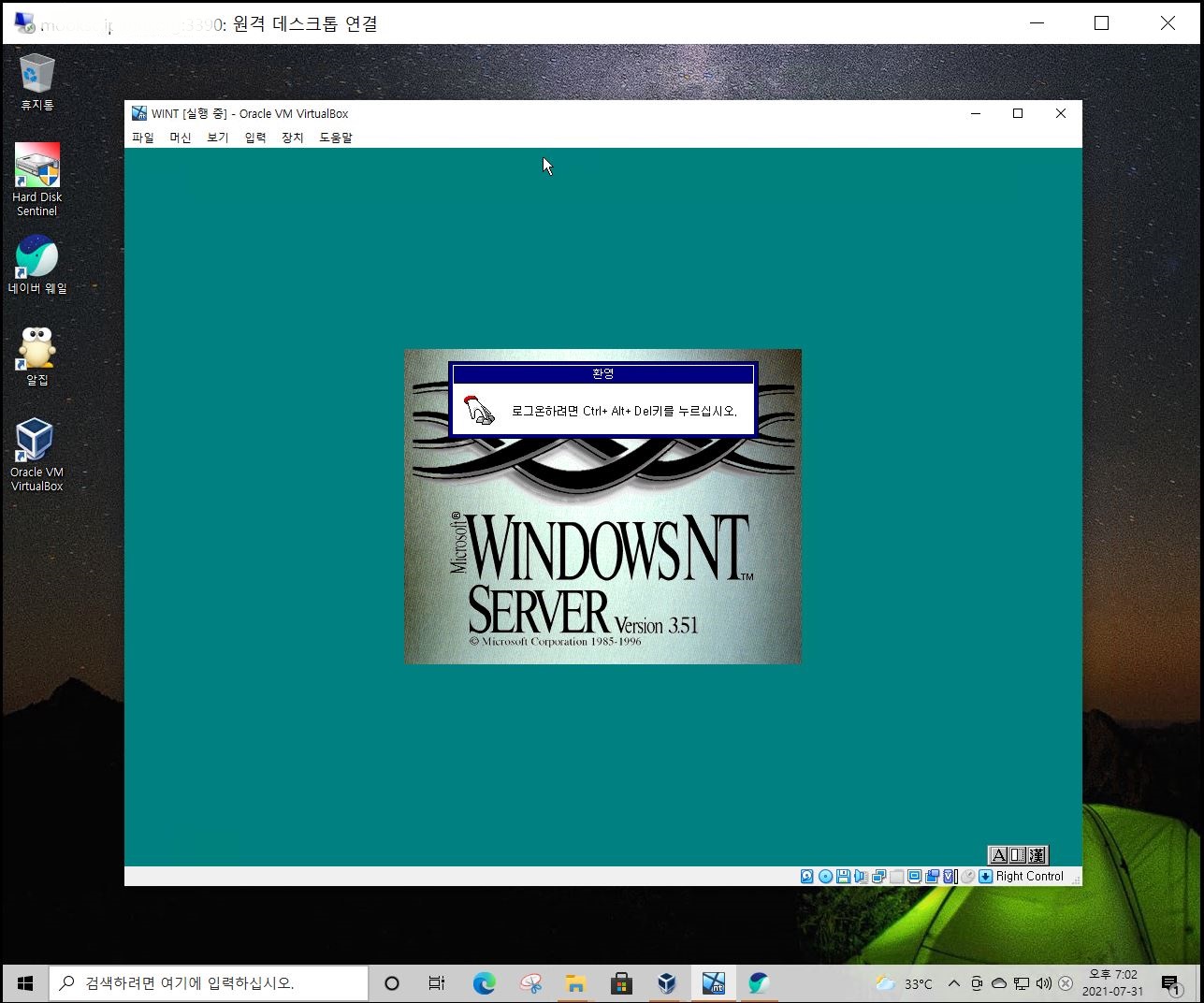
Task: Open the Windows Start menu
Action: click(x=25, y=983)
